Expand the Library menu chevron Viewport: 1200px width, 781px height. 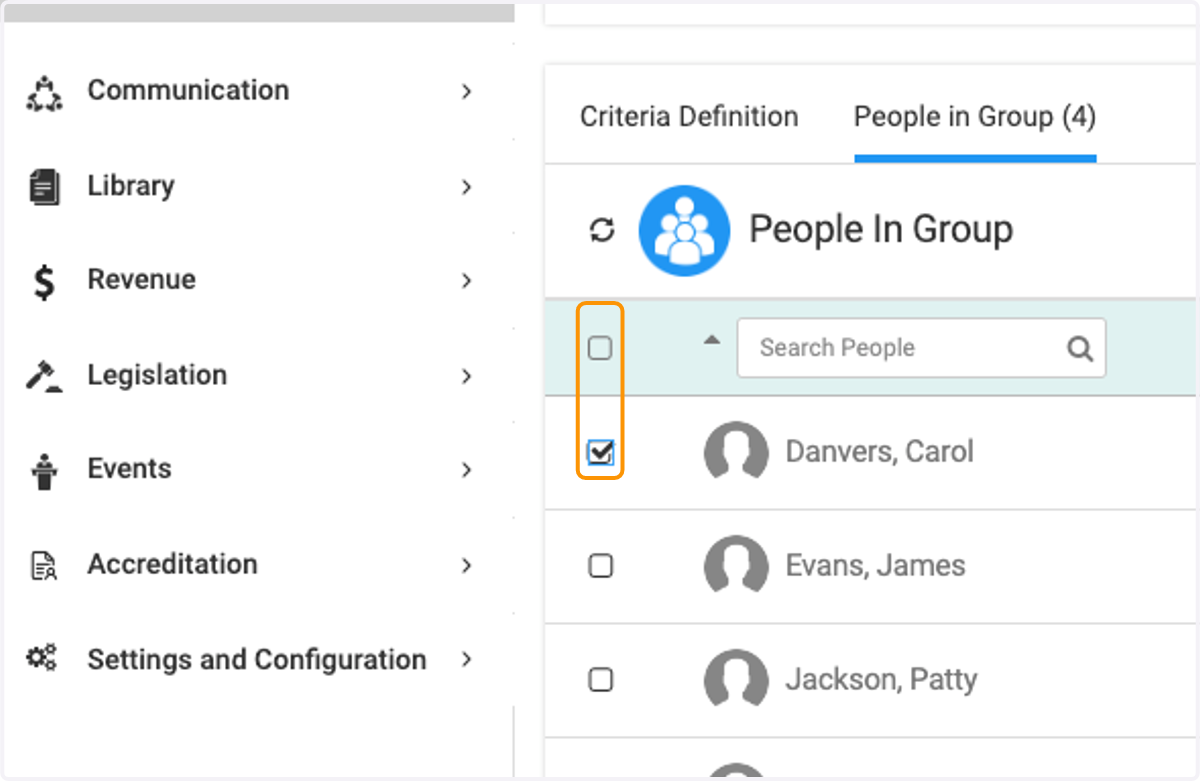466,186
